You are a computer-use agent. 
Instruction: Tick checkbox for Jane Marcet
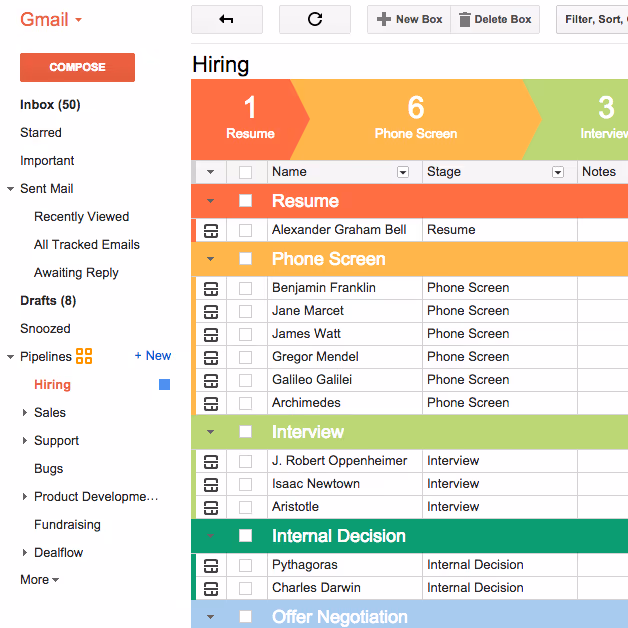click(246, 311)
